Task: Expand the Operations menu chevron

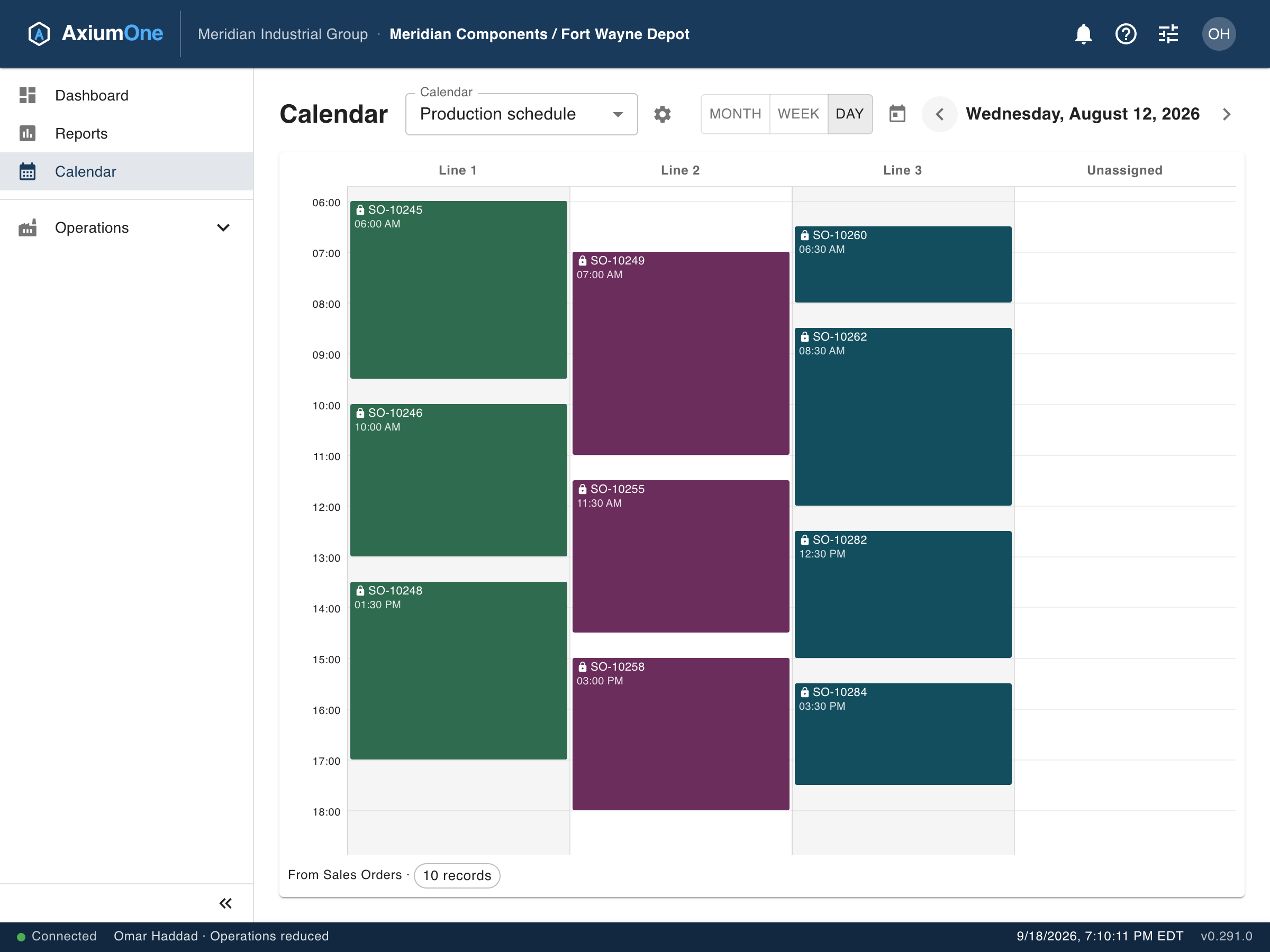Action: pyautogui.click(x=223, y=228)
